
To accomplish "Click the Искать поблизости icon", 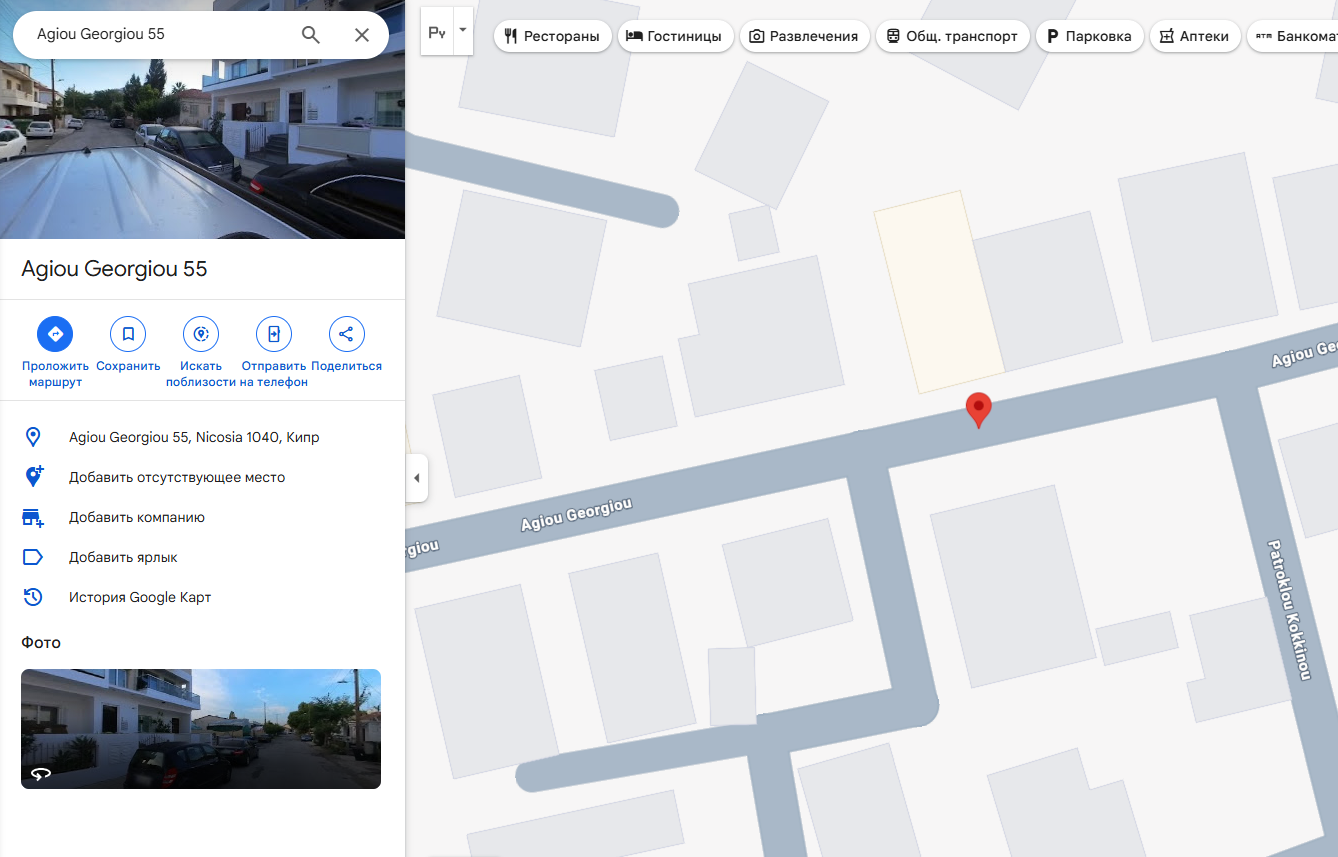I will [201, 334].
